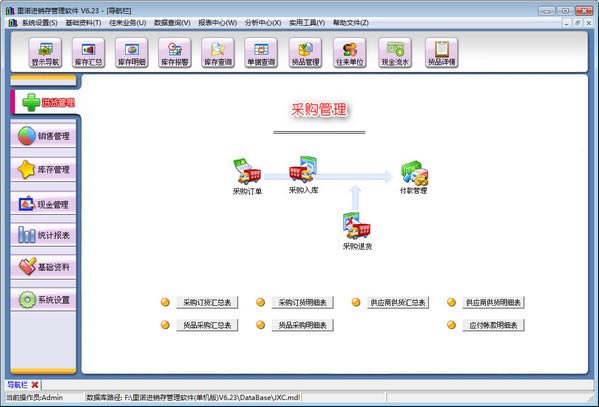This screenshot has height=407, width=599.
Task: Open the 货品详情 toolbar icon
Action: [442, 53]
